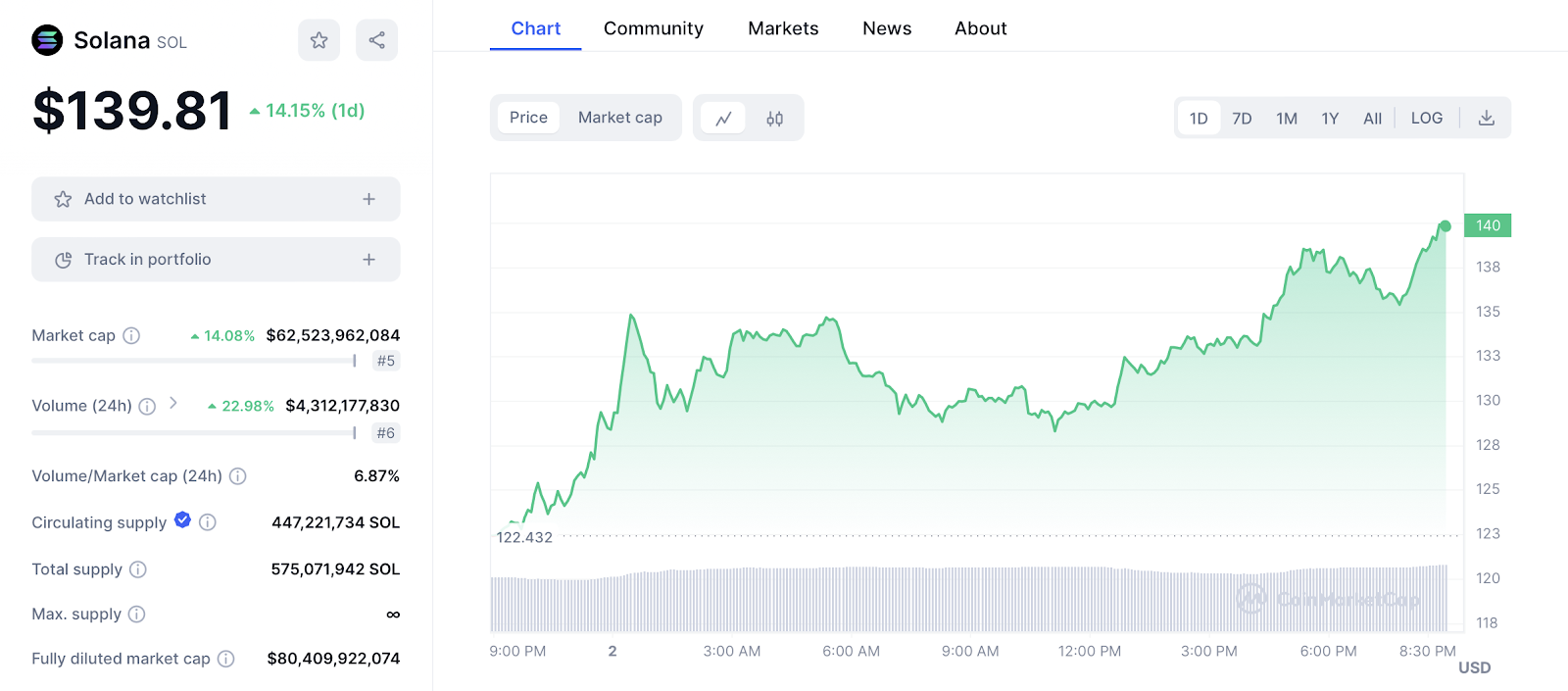Click the Track in portfolio button

[216, 260]
